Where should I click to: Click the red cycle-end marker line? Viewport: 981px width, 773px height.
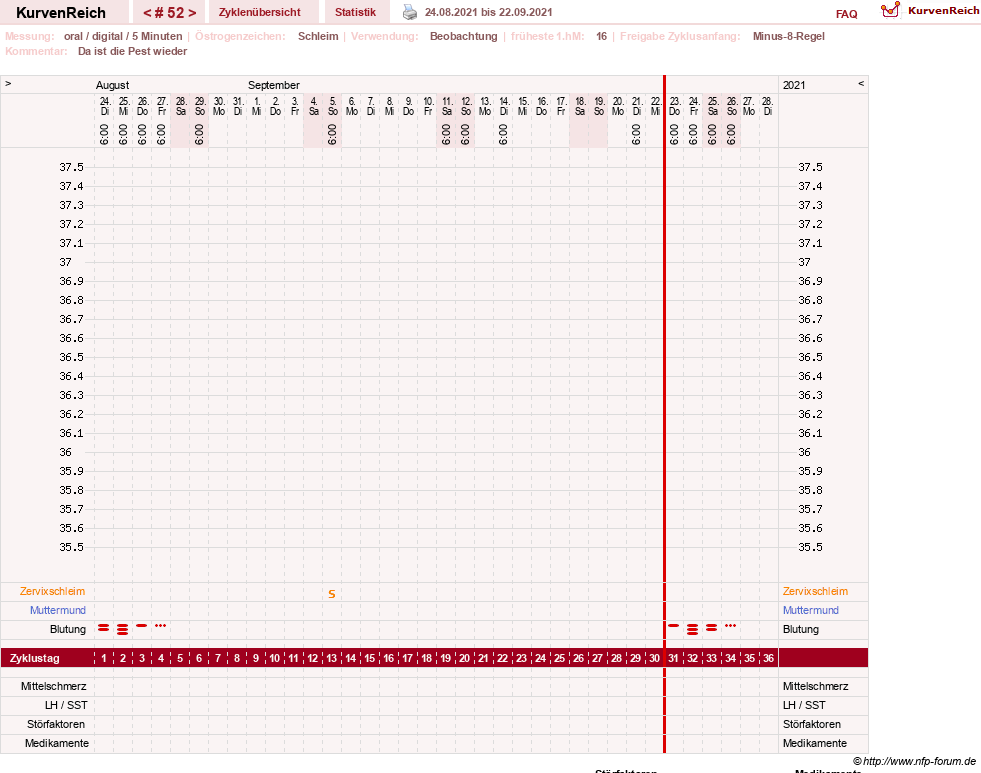pos(664,413)
